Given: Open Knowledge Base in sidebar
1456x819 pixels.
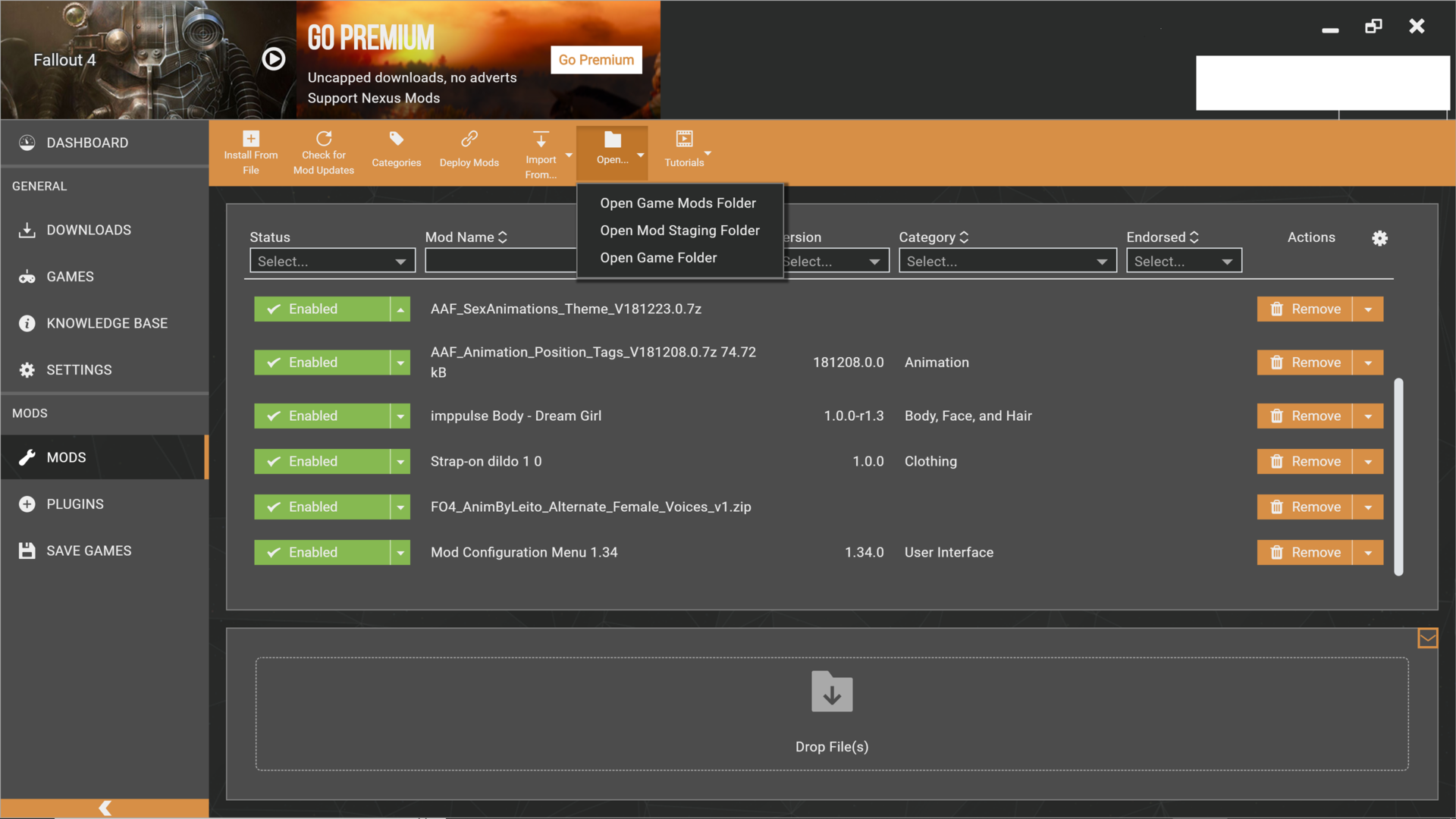Looking at the screenshot, I should tap(105, 323).
